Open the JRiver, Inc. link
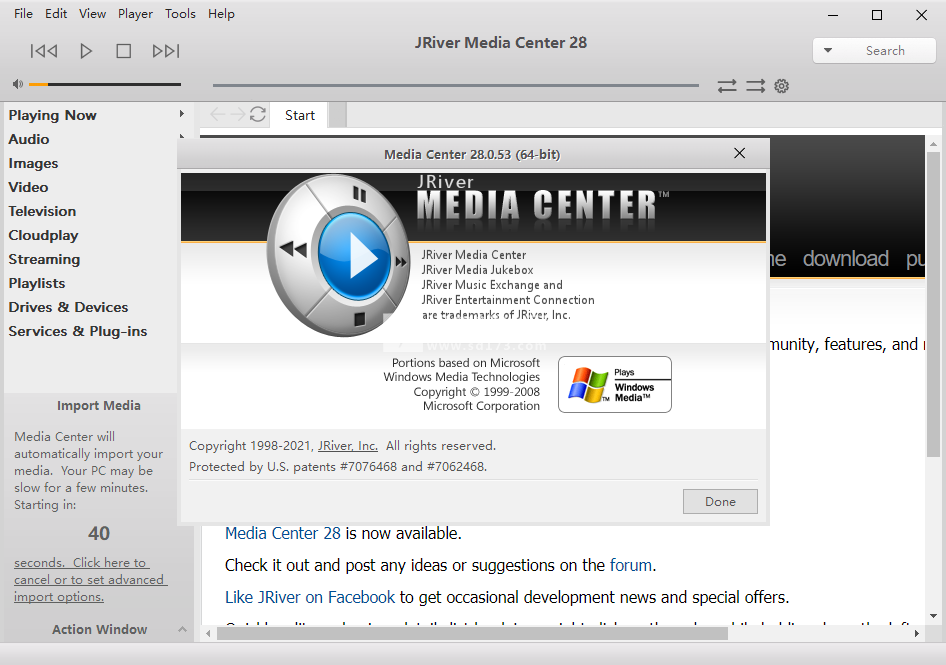 [348, 446]
